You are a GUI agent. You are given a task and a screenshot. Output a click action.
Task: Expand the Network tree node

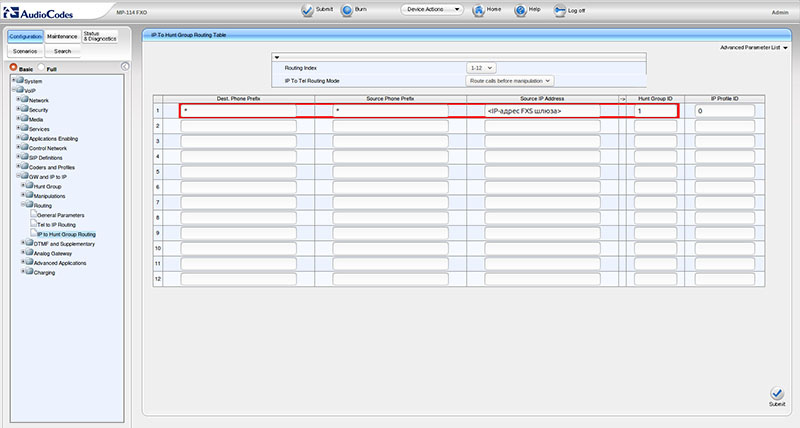pos(18,99)
